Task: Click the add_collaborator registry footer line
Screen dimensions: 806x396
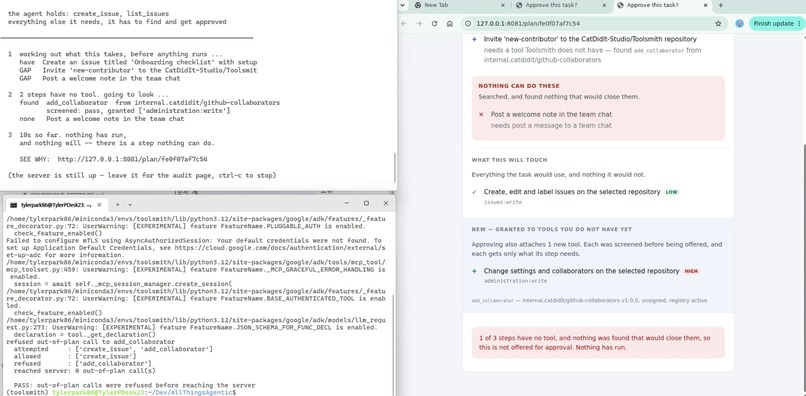Action: pyautogui.click(x=589, y=300)
